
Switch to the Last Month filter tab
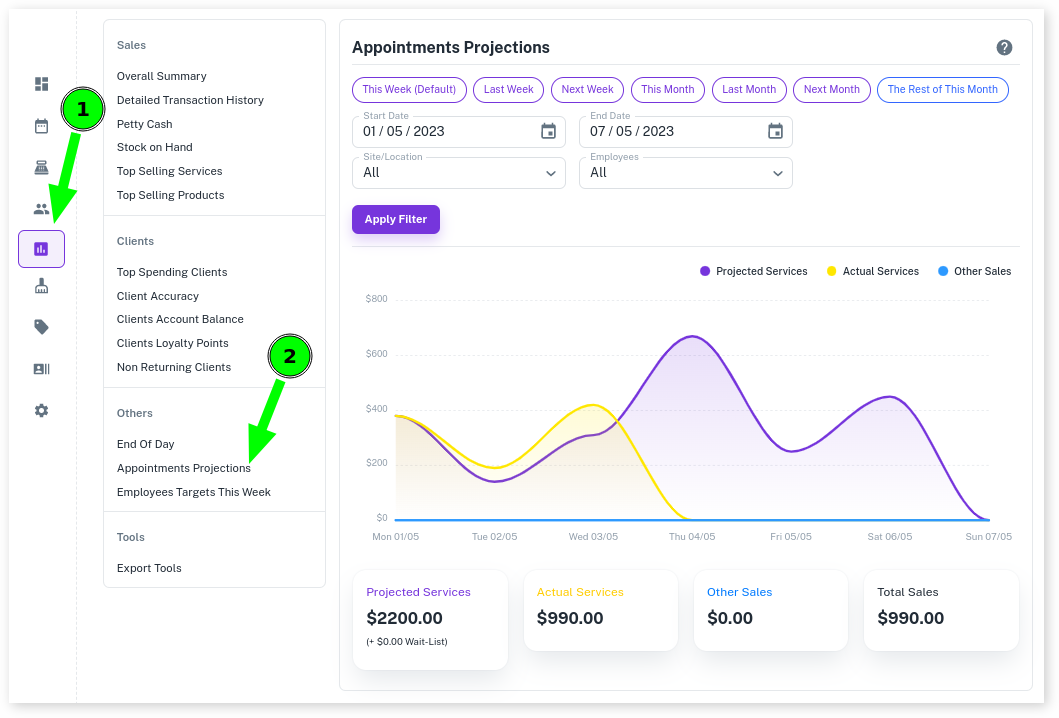(x=749, y=89)
